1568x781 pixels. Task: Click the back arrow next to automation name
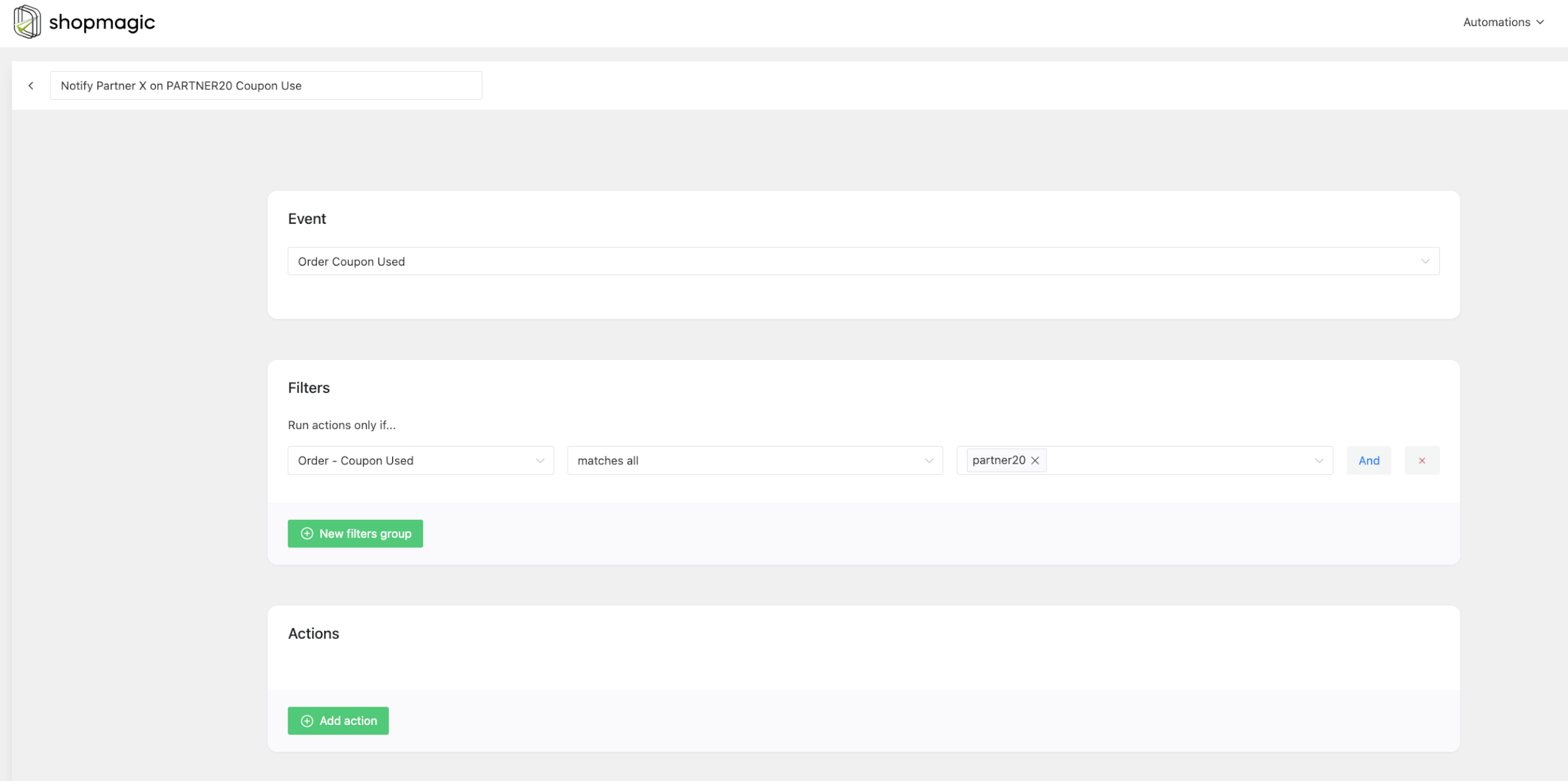tap(31, 85)
